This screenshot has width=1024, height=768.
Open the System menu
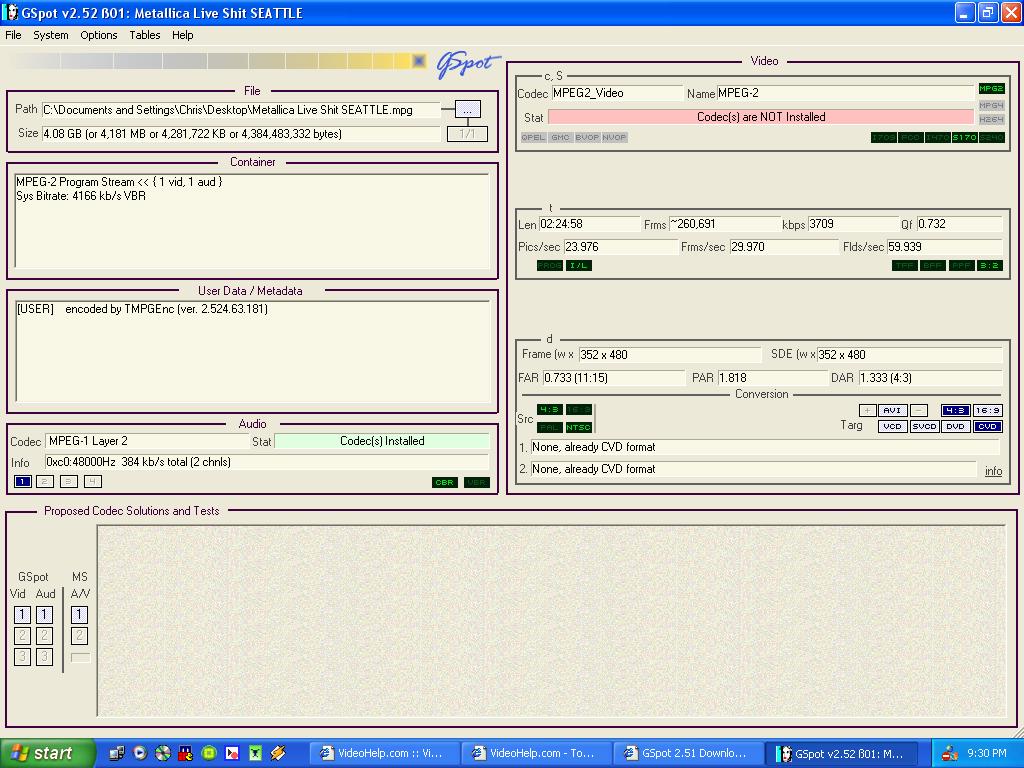point(51,35)
